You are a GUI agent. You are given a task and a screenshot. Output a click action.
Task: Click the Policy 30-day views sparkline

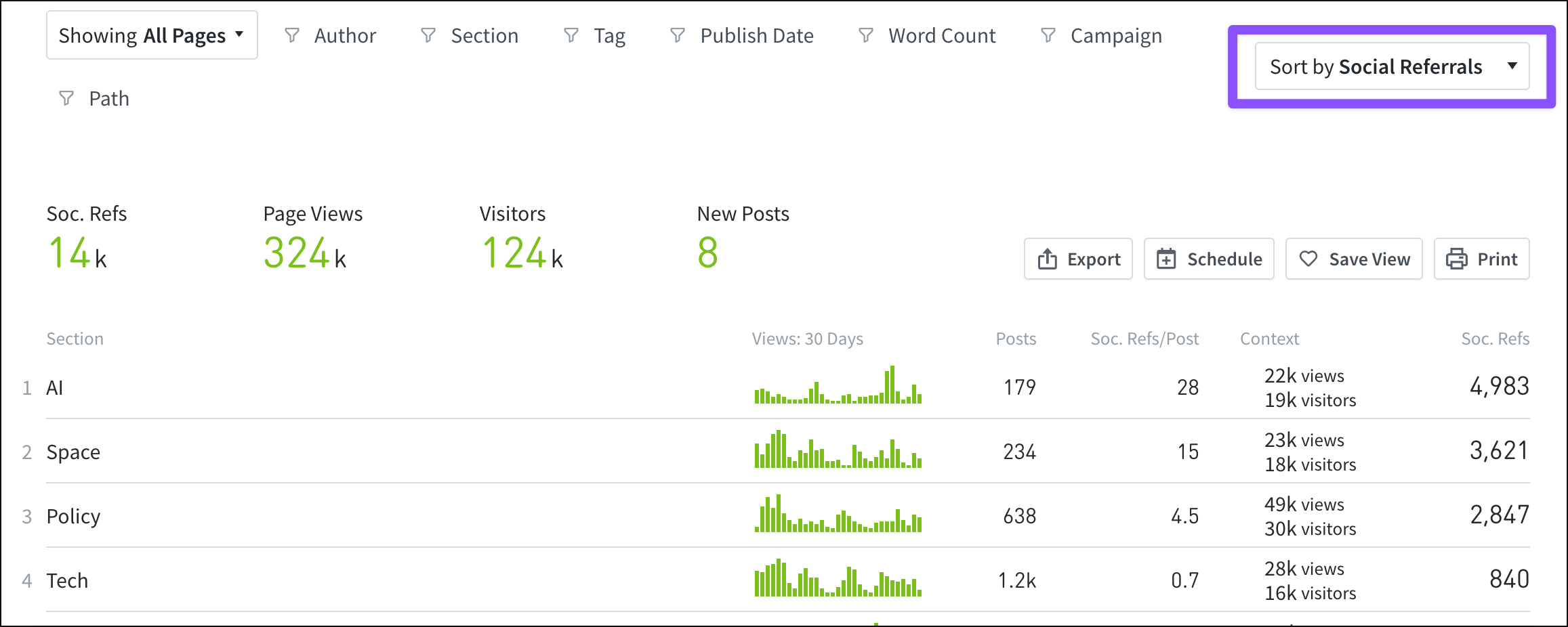coord(838,513)
